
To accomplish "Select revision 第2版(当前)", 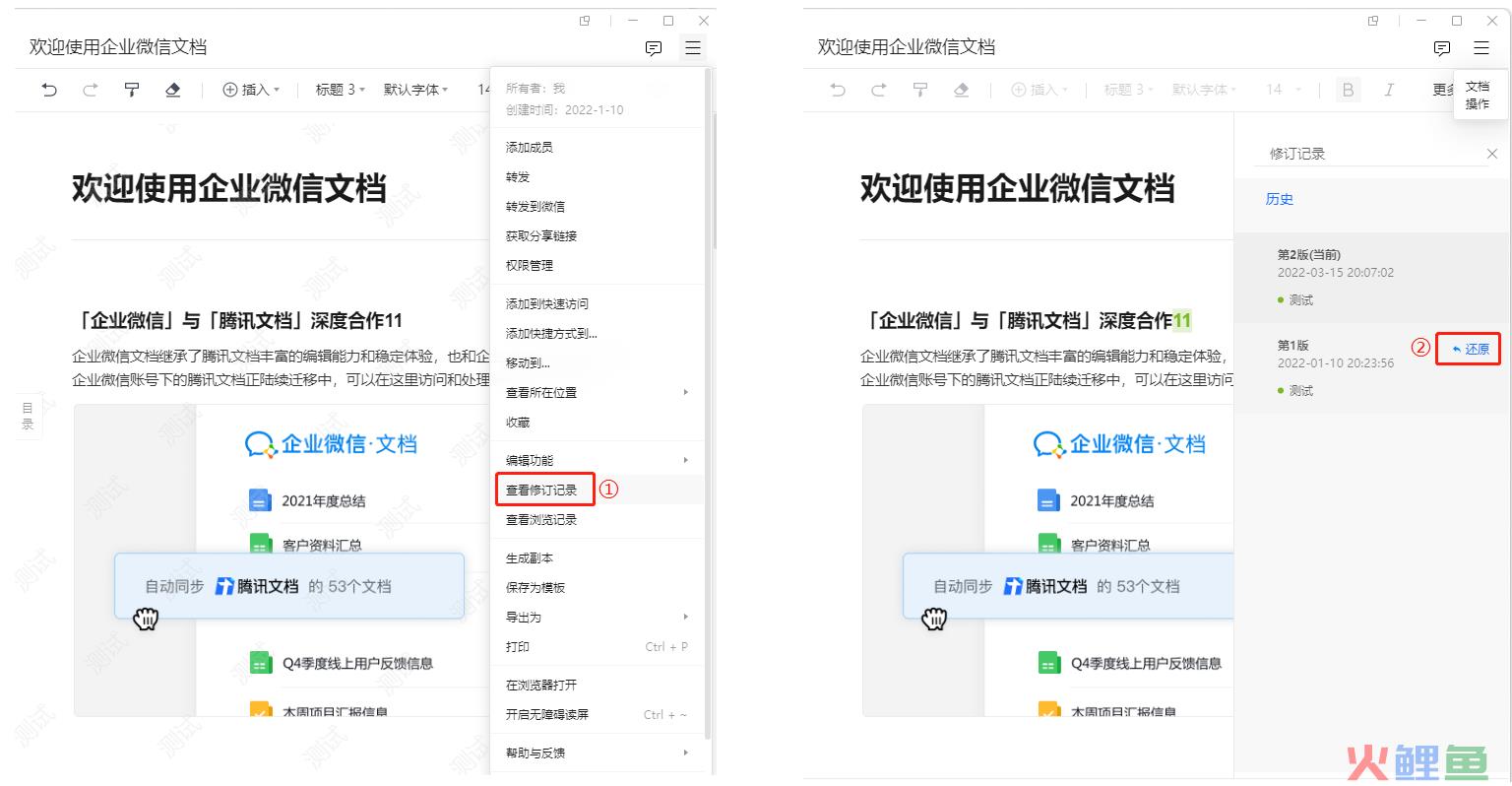I will pyautogui.click(x=1371, y=278).
